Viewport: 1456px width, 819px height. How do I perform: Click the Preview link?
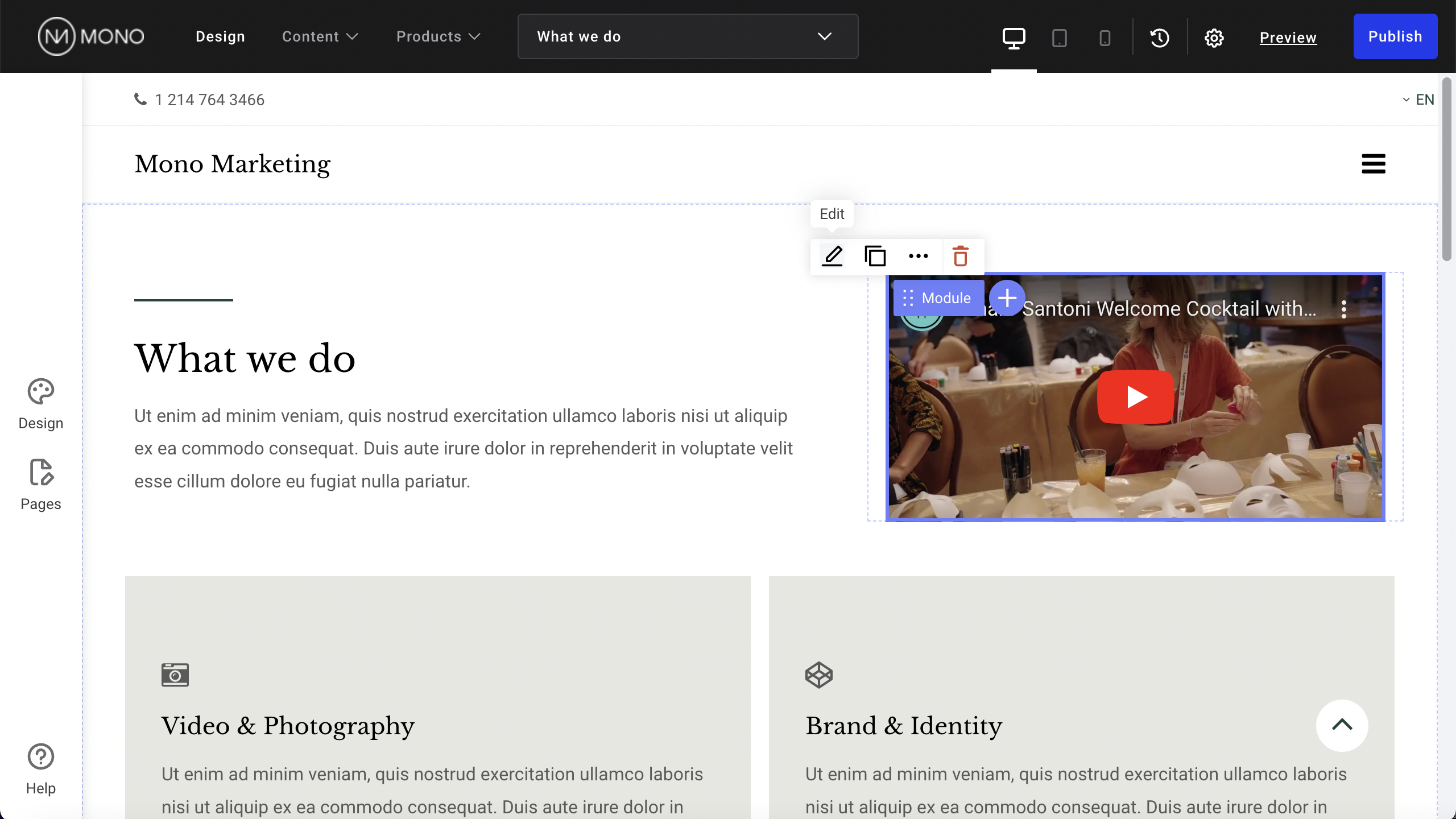(1288, 38)
